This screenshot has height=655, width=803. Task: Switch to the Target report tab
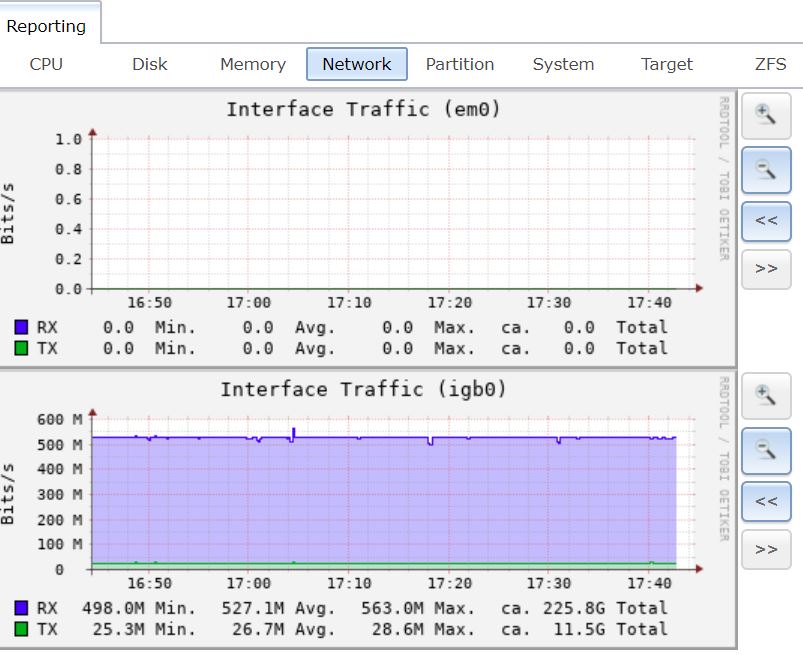coord(667,64)
